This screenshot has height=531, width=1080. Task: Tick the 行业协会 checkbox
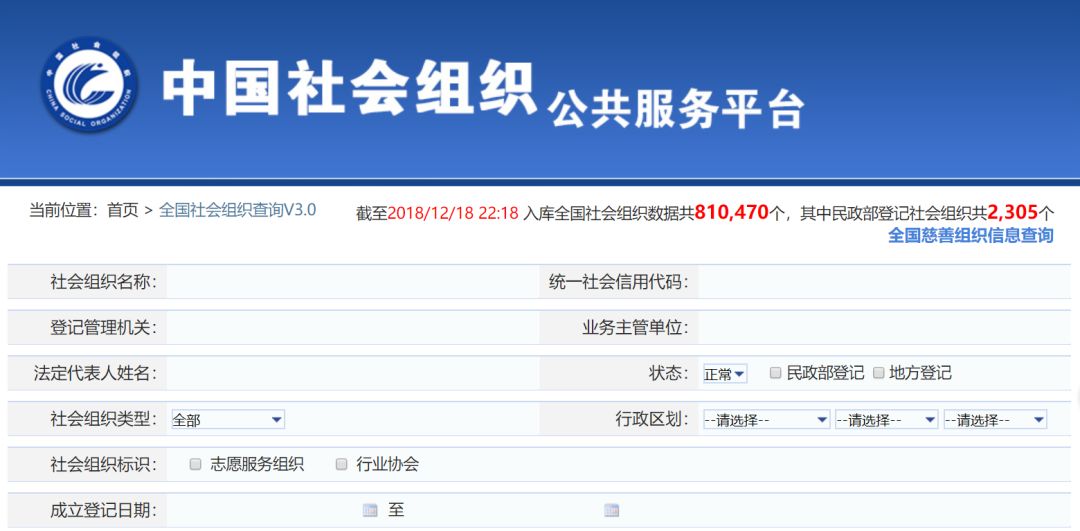(341, 464)
